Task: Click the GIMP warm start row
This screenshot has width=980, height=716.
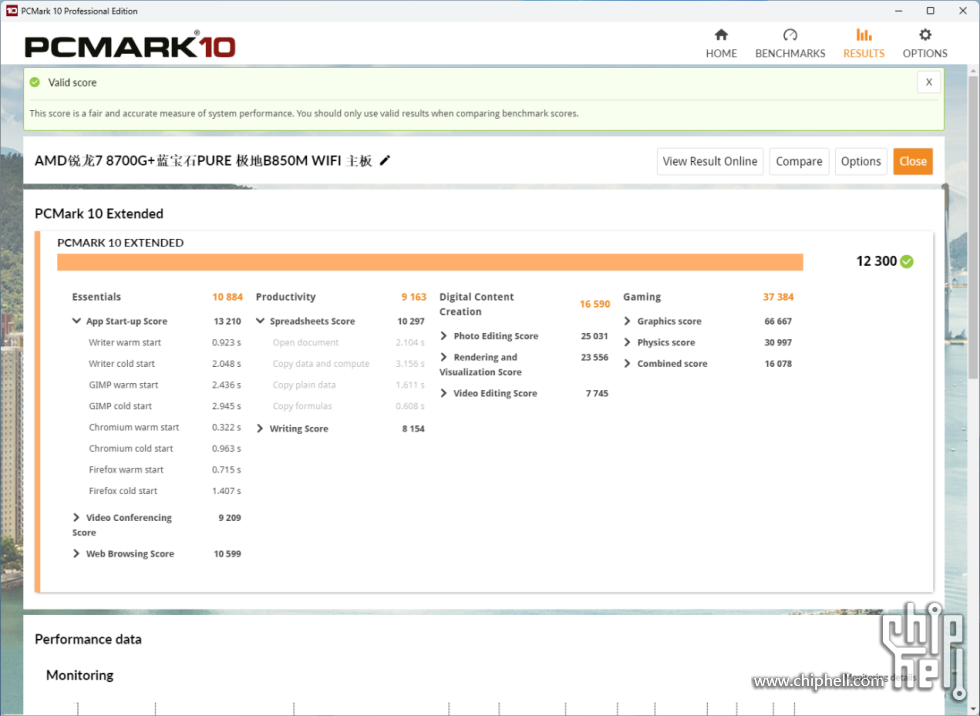Action: coord(164,385)
